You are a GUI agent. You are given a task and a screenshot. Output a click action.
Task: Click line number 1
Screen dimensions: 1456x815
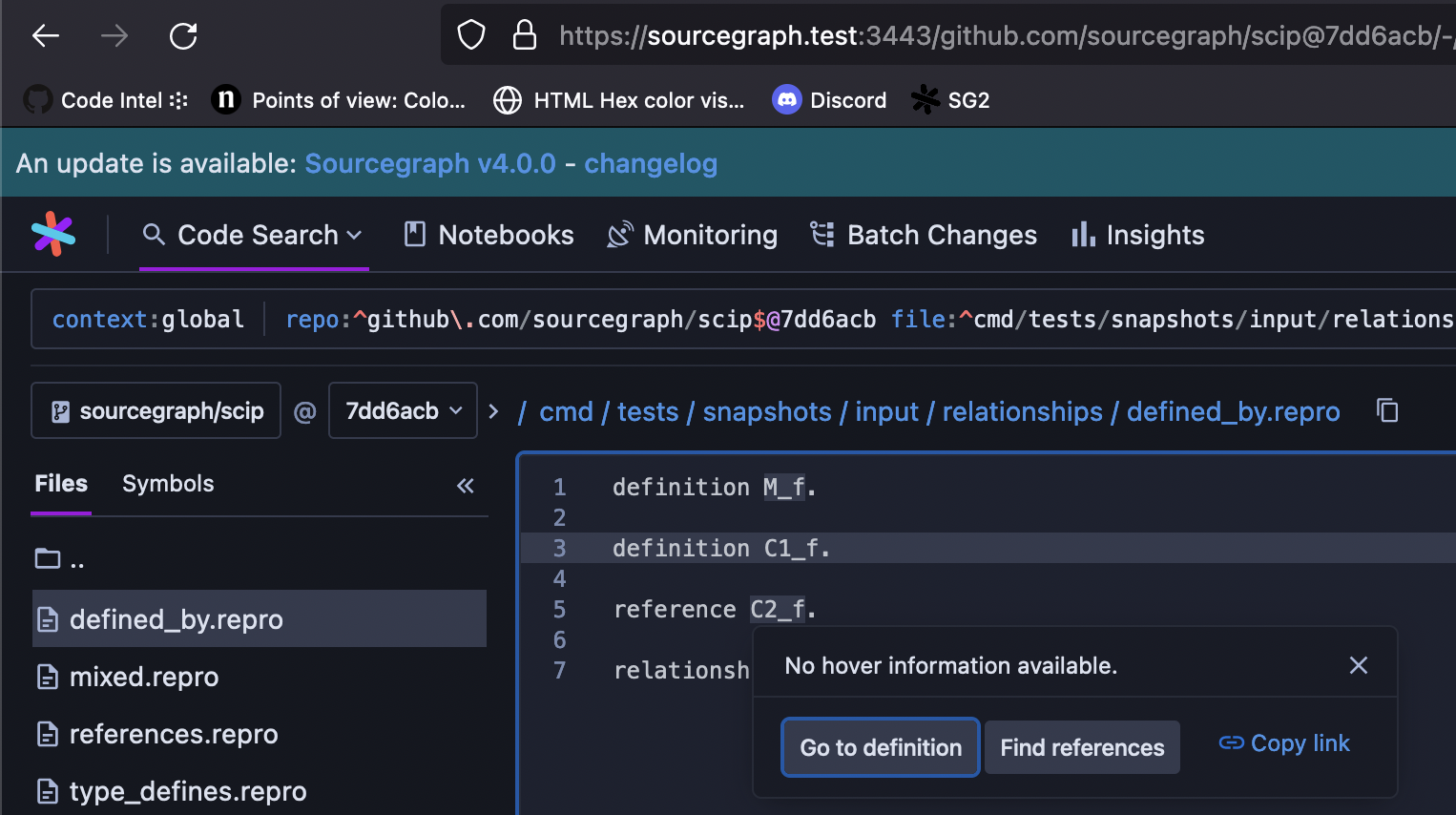(559, 488)
